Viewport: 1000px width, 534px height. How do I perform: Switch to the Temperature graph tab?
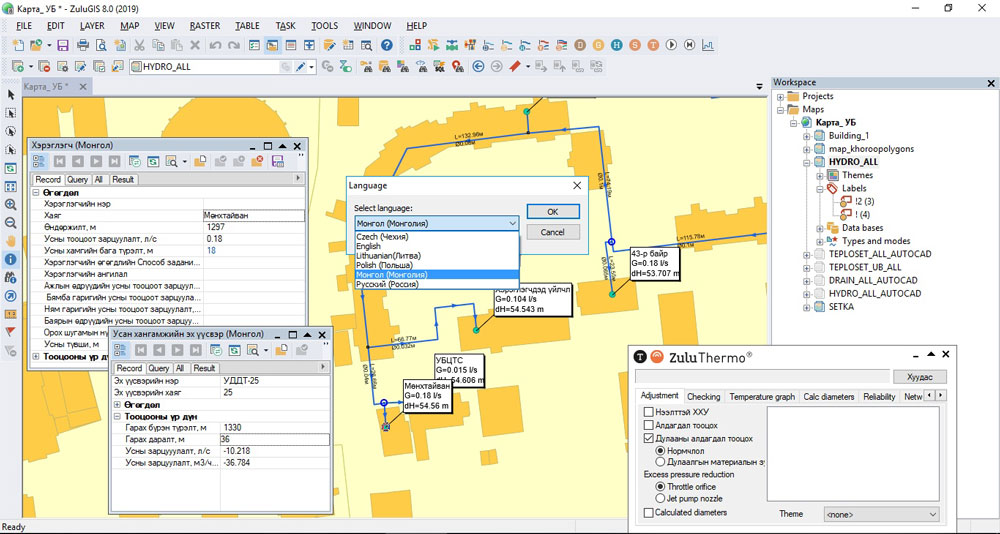(762, 397)
